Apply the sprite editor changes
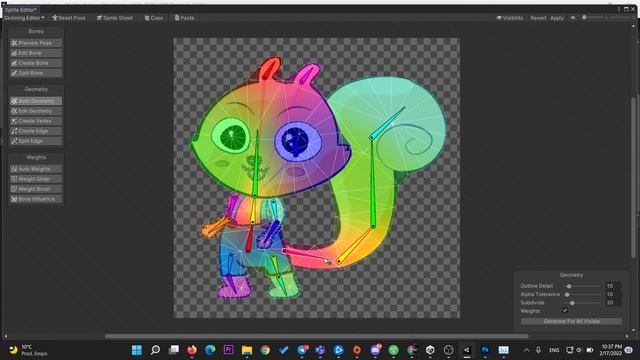The width and height of the screenshot is (640, 360). pos(557,18)
